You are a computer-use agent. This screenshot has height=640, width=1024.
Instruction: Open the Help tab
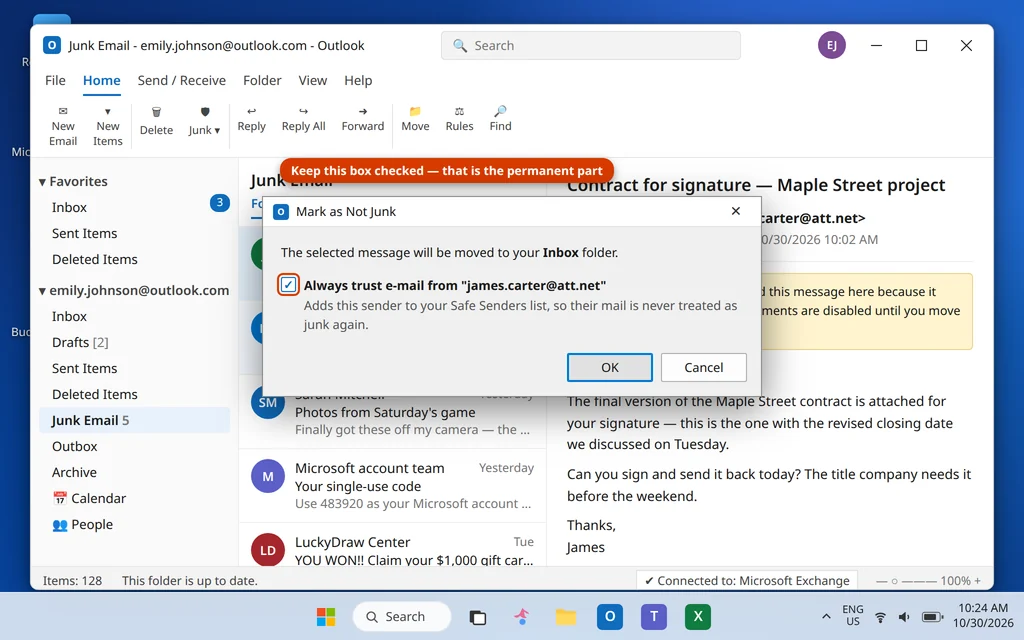pyautogui.click(x=358, y=80)
